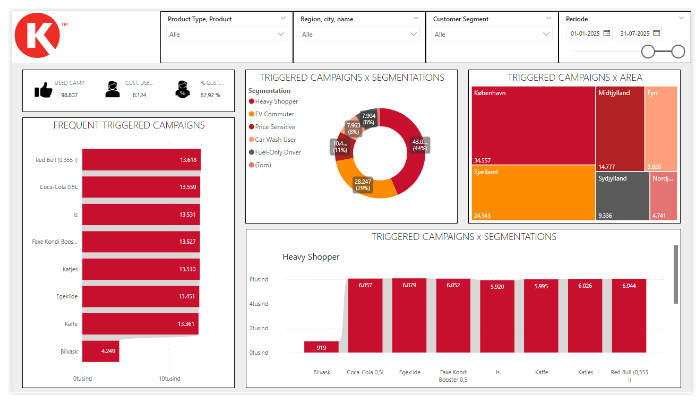The width and height of the screenshot is (700, 400).
Task: Select EV Commuter in the segmentation legend
Action: [271, 114]
